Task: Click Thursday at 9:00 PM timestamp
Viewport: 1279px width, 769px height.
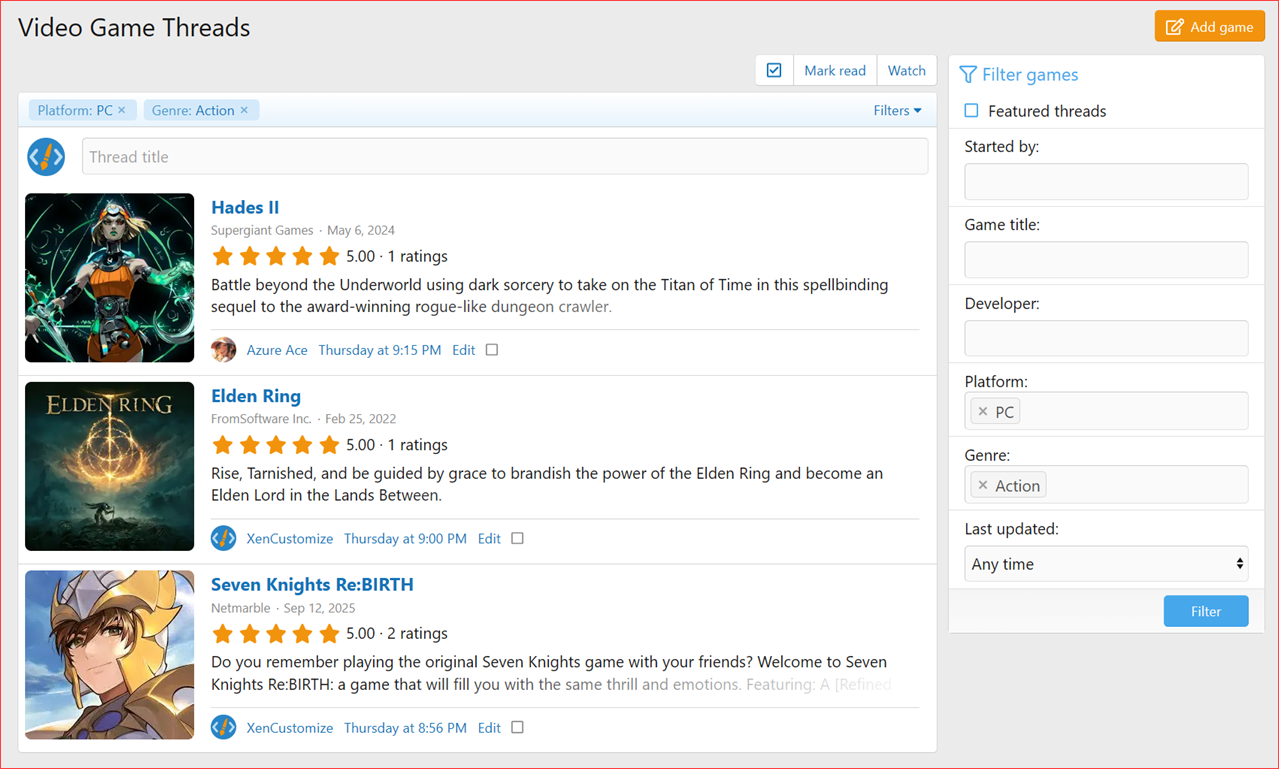Action: (405, 539)
